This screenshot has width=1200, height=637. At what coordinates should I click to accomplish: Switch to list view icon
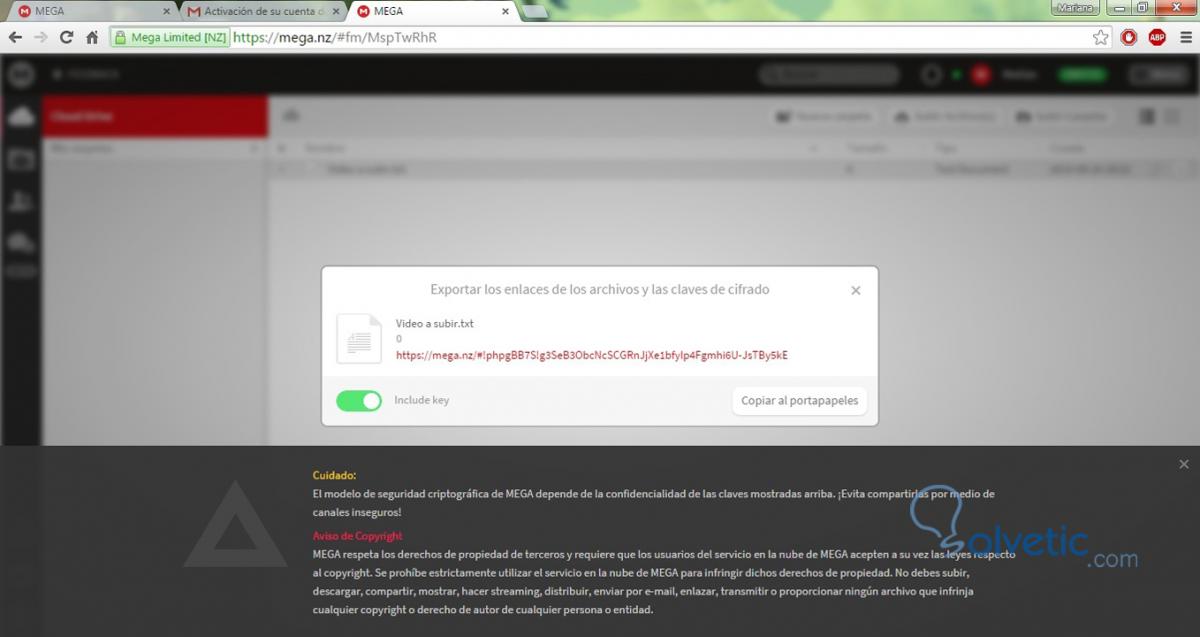tap(1147, 116)
